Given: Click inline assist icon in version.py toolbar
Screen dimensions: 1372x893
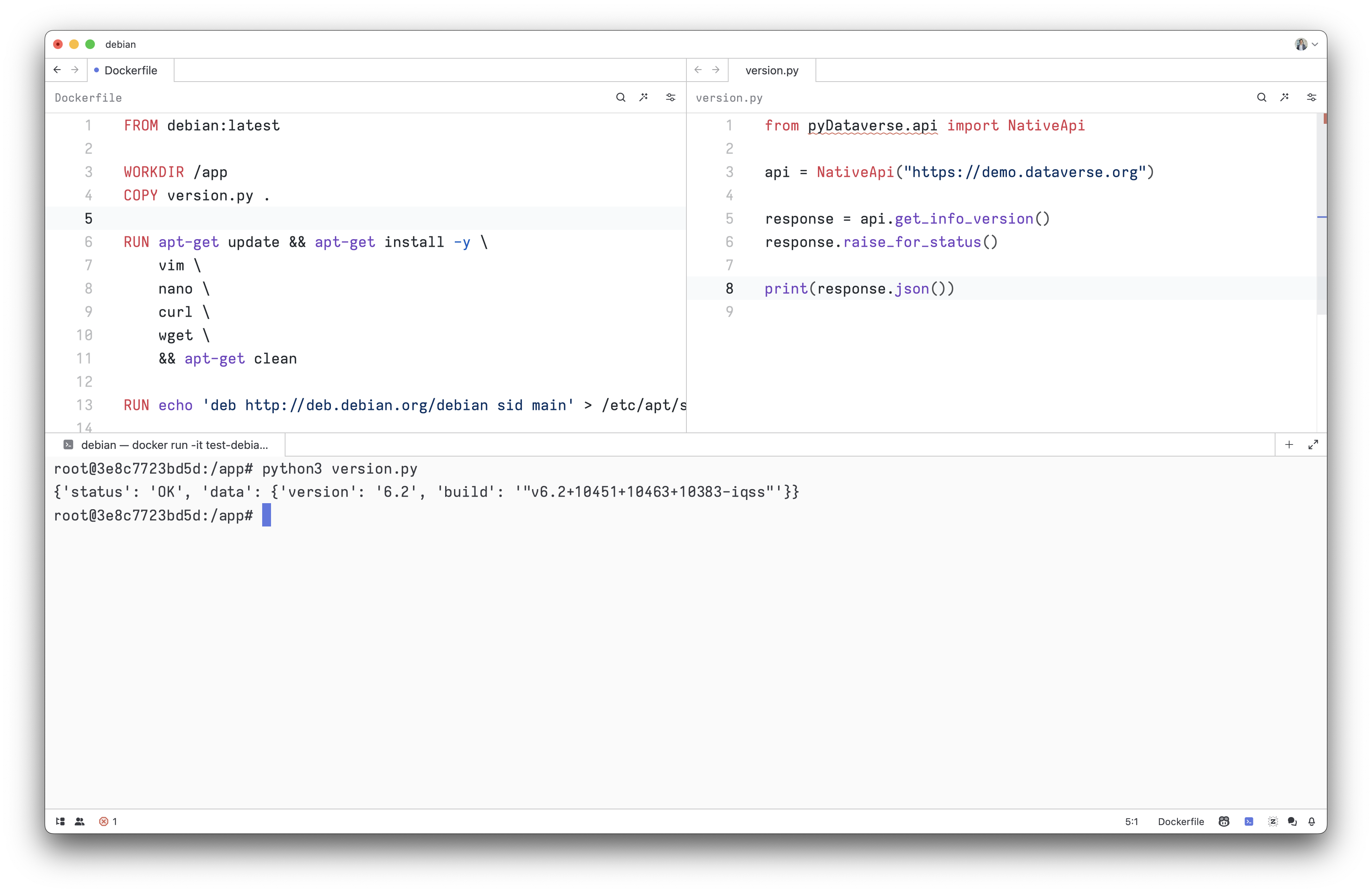Looking at the screenshot, I should (1284, 97).
